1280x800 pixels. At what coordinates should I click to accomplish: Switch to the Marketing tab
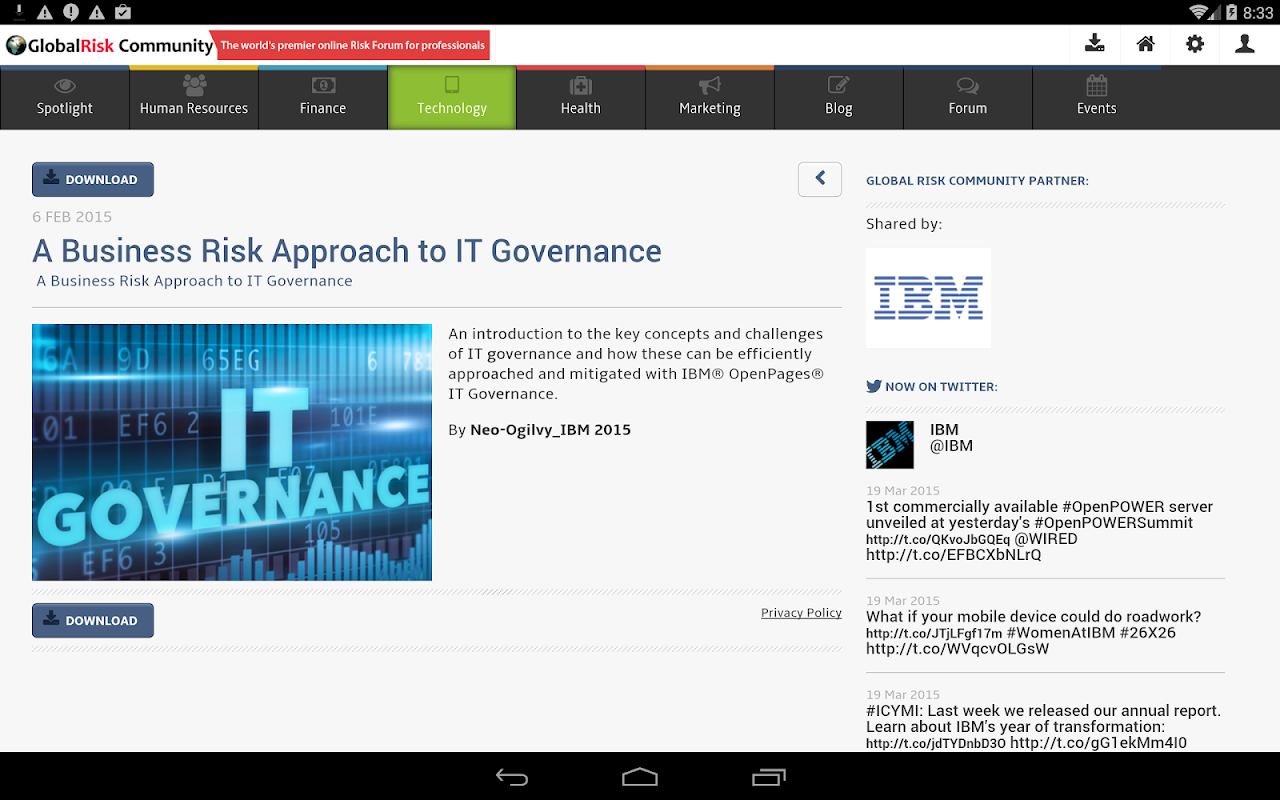tap(710, 98)
